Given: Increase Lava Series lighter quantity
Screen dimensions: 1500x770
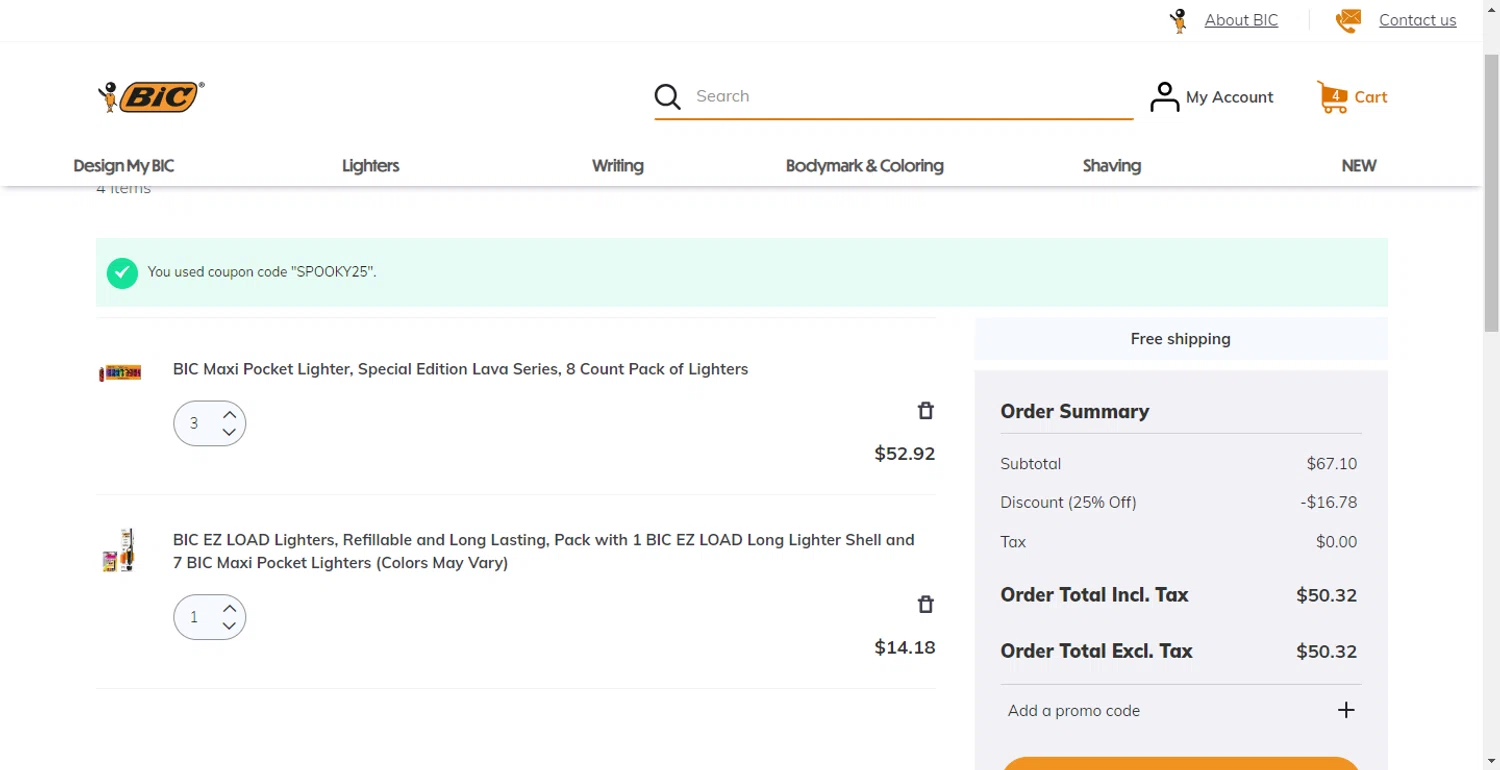Looking at the screenshot, I should 230,414.
